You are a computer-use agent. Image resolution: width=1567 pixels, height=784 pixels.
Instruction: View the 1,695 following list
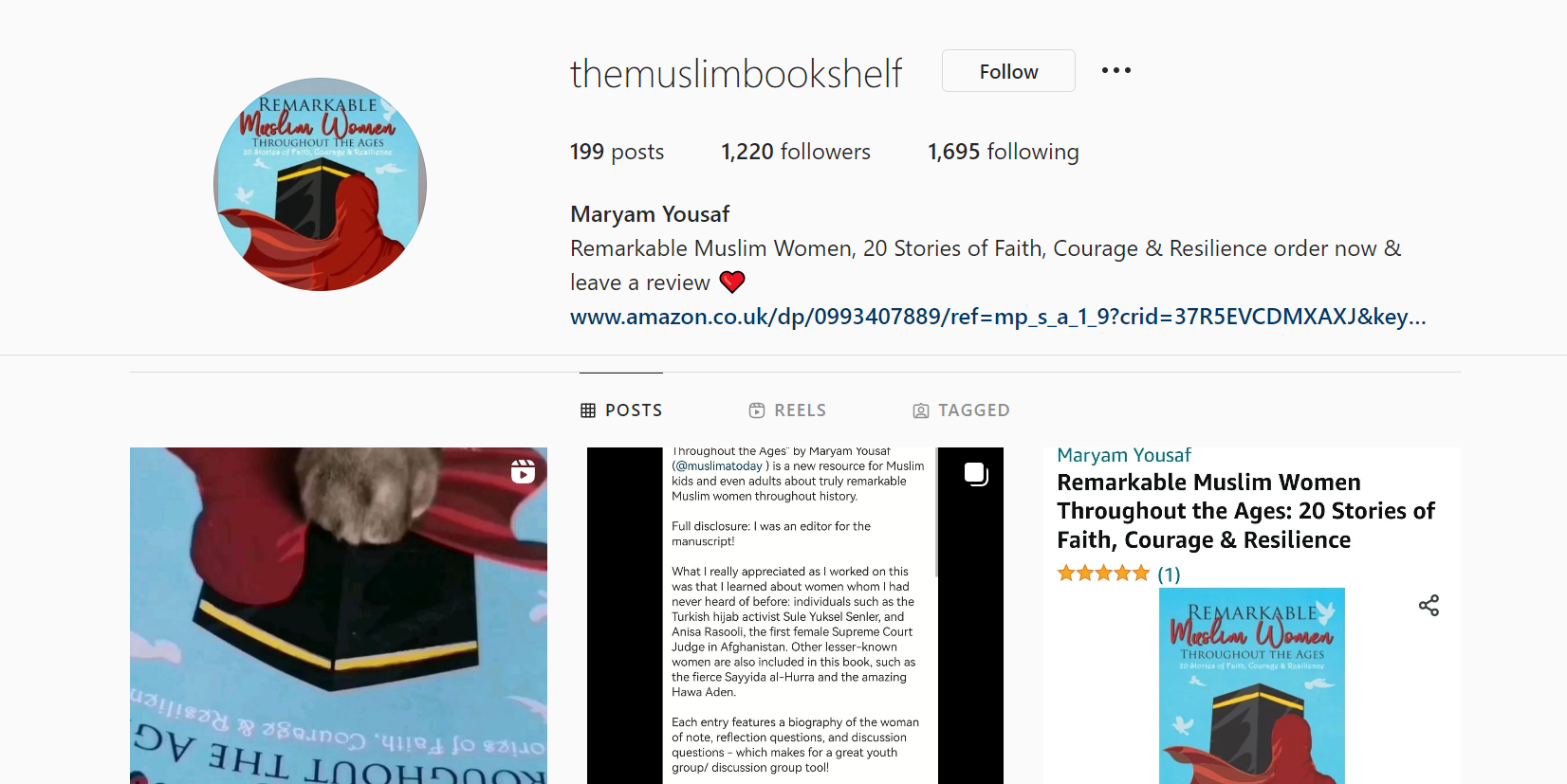[x=1004, y=152]
